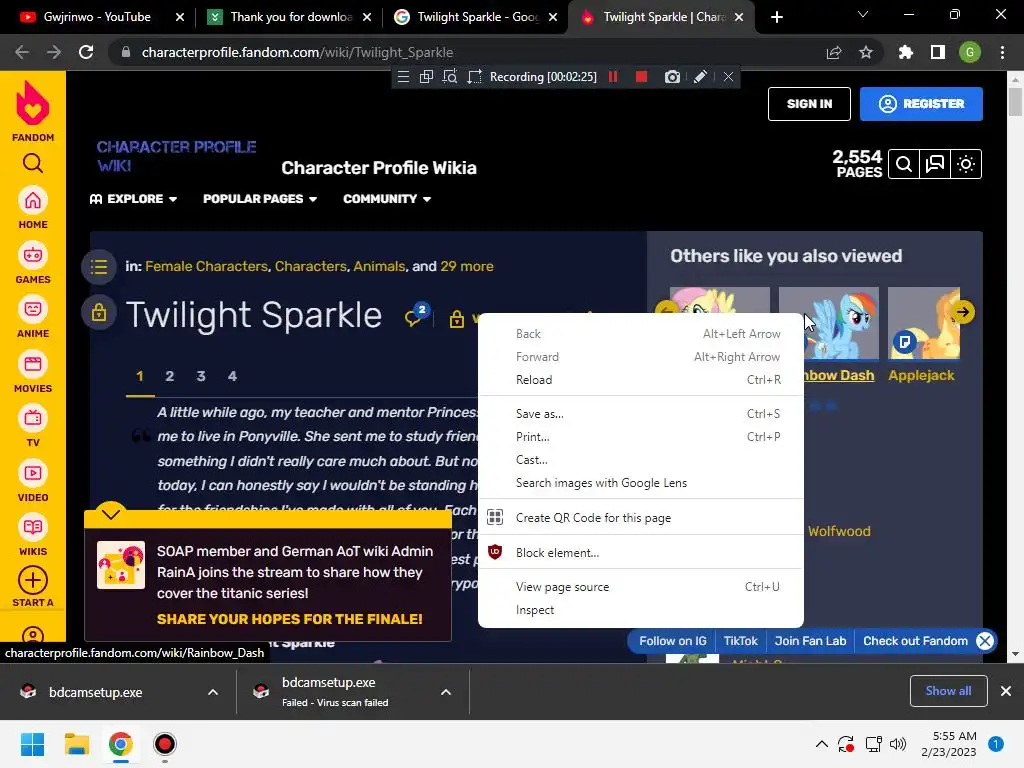Collapse the yellow notification banner chevron

111,513
